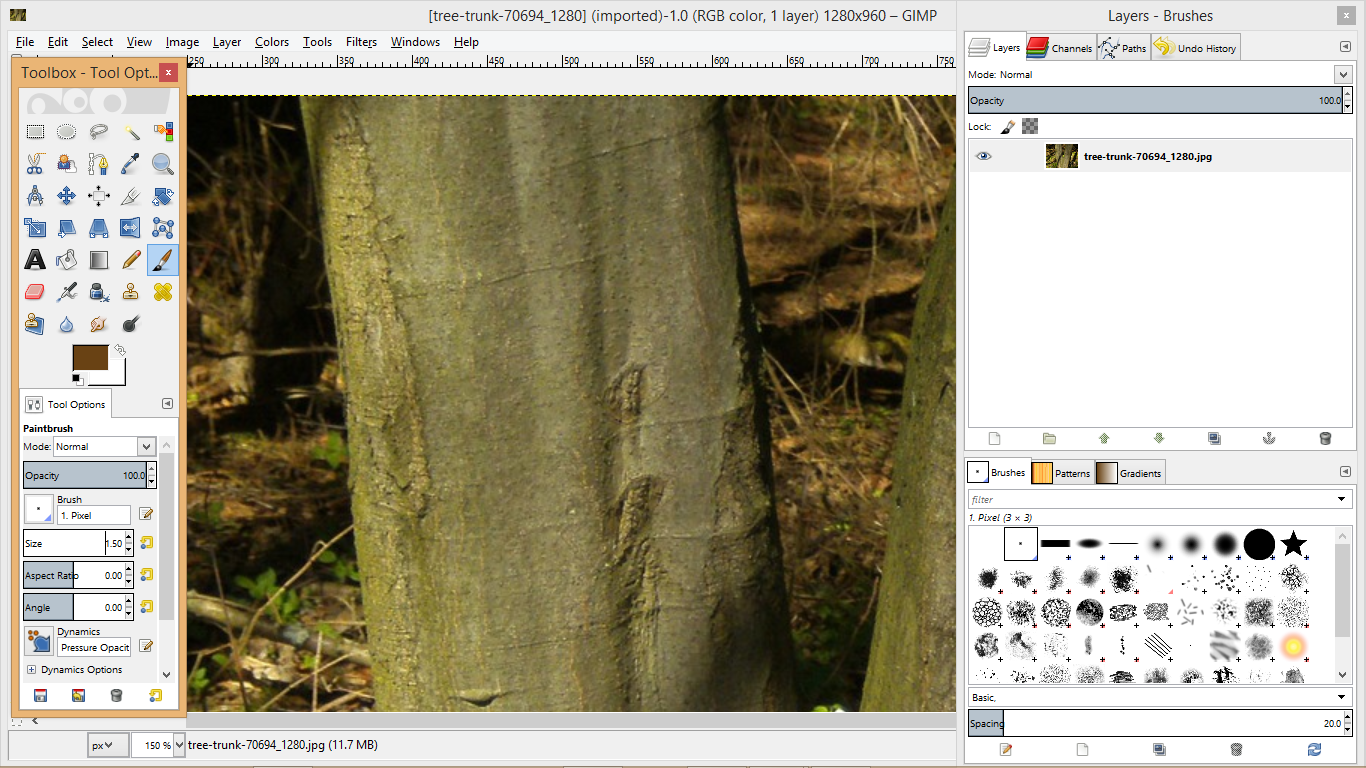
Task: Select the Fuzzy Select tool
Action: point(131,131)
